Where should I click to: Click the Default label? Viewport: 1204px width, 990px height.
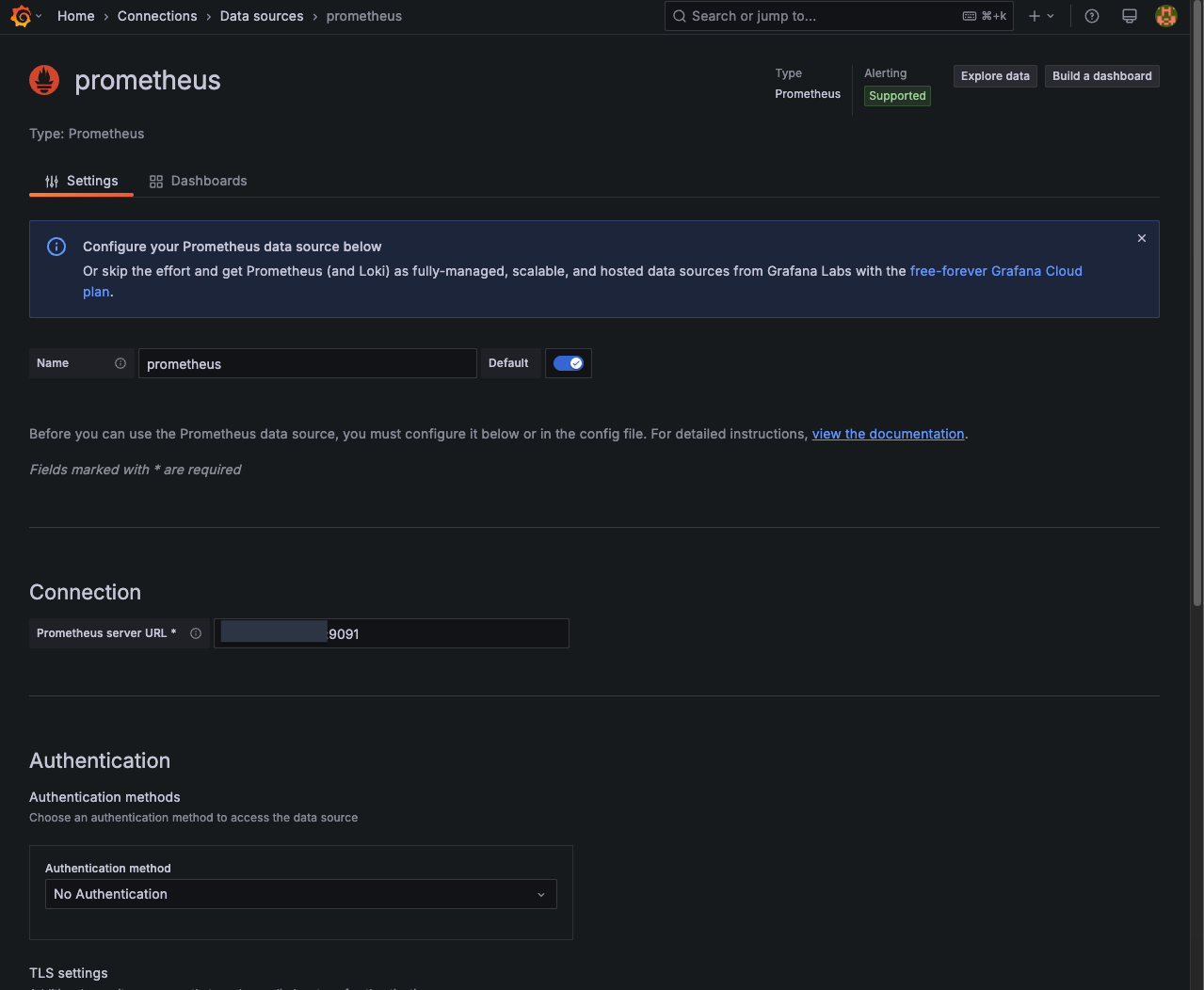click(508, 363)
